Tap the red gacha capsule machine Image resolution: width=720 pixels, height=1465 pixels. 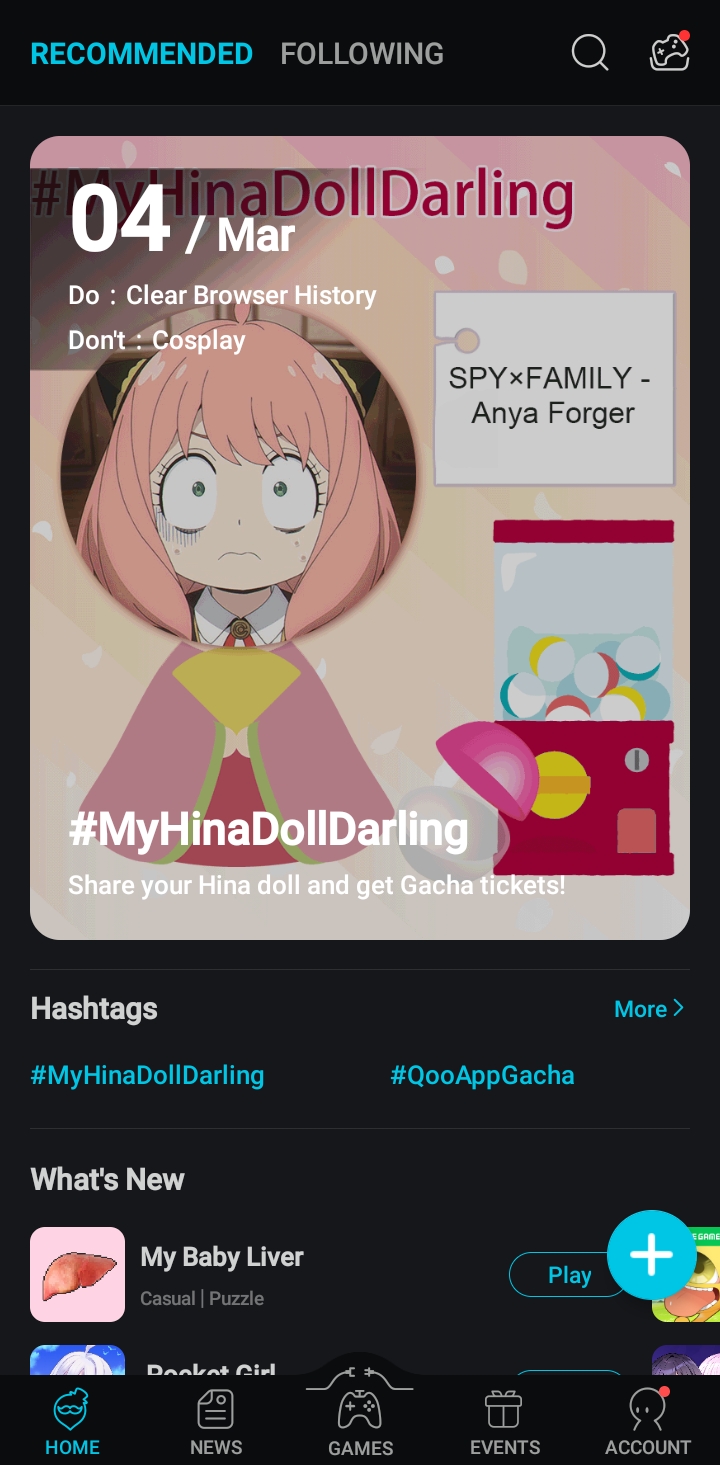point(583,700)
